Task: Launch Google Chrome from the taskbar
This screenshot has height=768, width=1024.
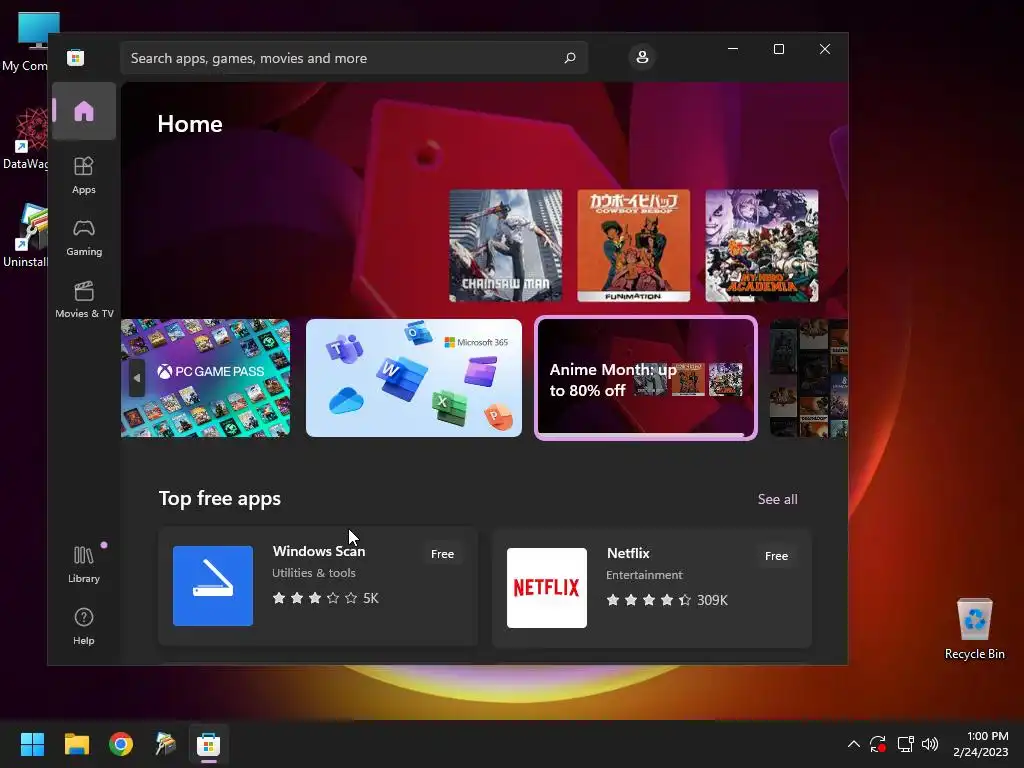Action: pos(121,744)
